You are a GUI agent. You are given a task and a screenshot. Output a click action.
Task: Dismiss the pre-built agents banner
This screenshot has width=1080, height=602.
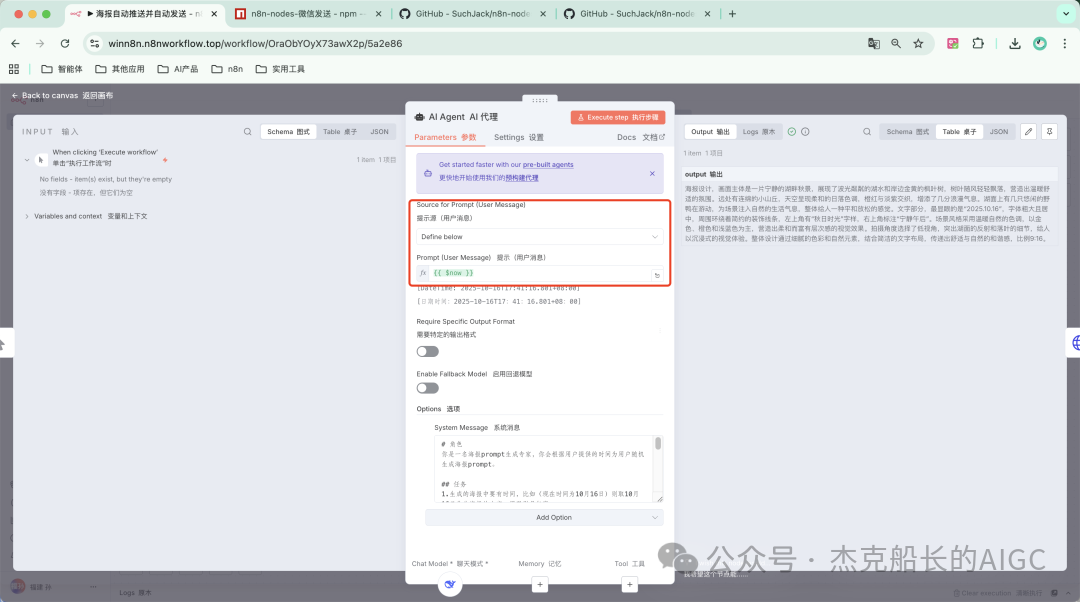pyautogui.click(x=652, y=174)
